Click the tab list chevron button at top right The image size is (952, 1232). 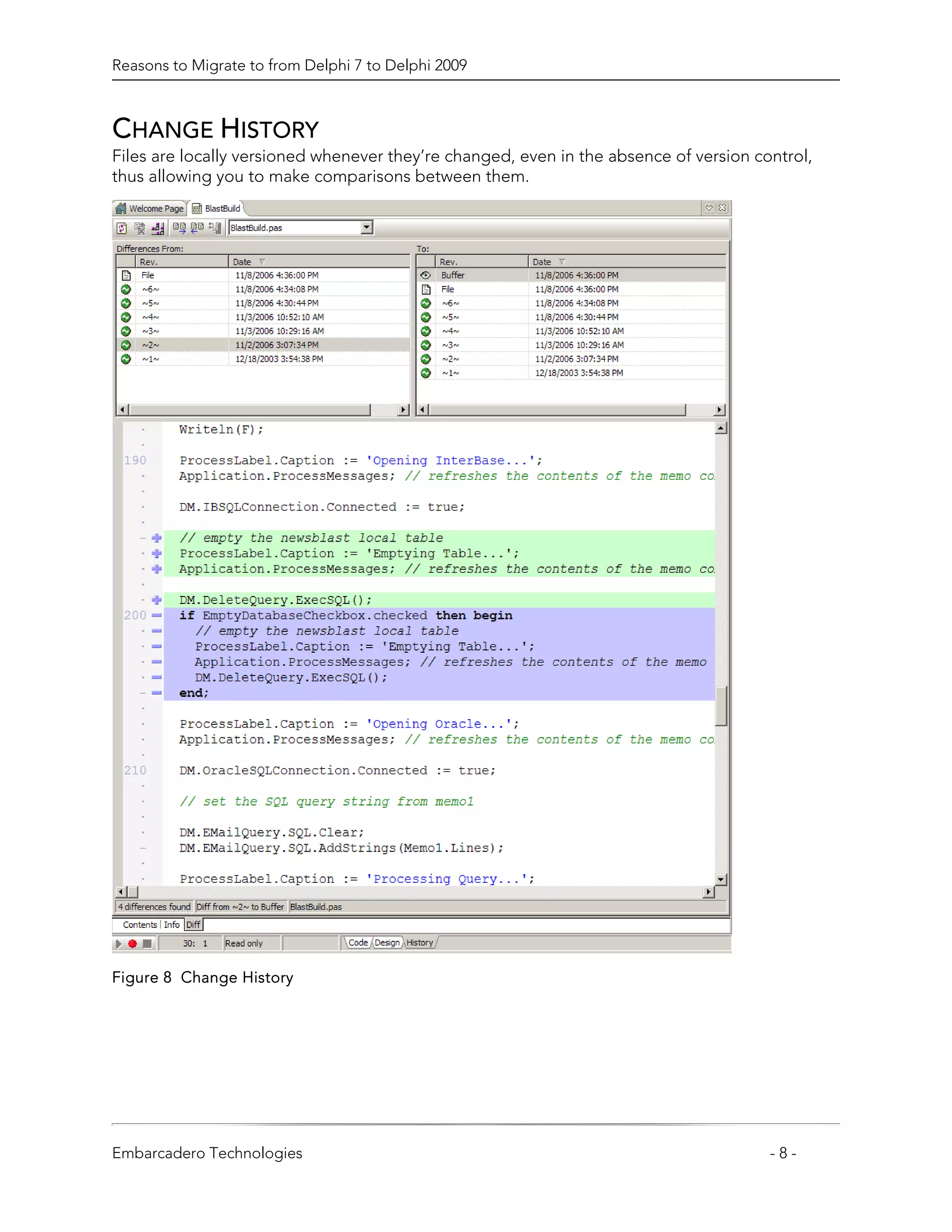point(709,208)
